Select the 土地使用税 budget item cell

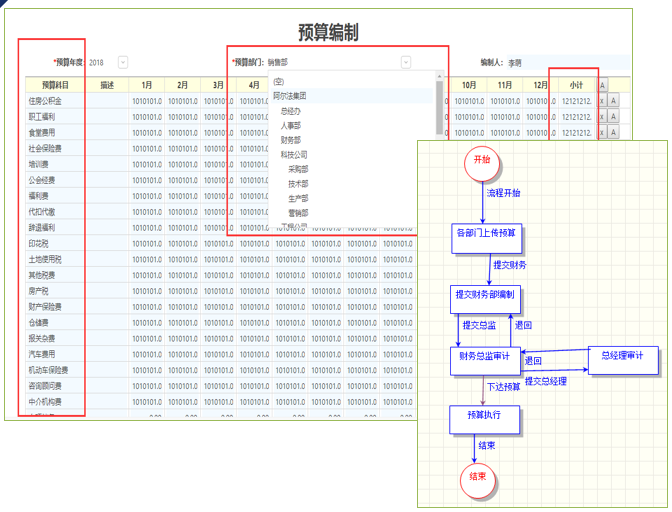point(55,259)
